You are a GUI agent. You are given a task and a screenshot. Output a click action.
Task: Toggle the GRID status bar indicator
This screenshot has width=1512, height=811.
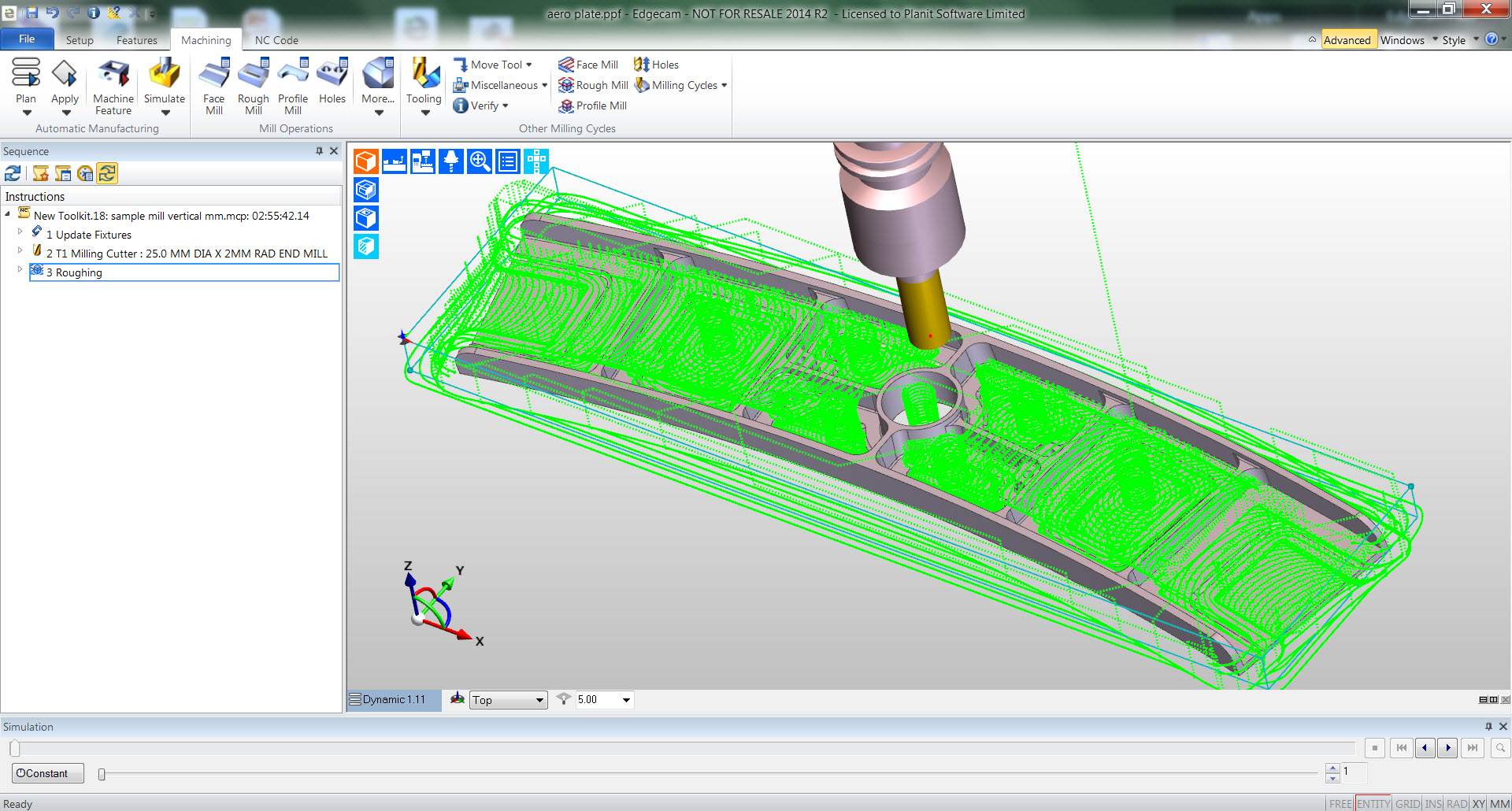(1407, 804)
